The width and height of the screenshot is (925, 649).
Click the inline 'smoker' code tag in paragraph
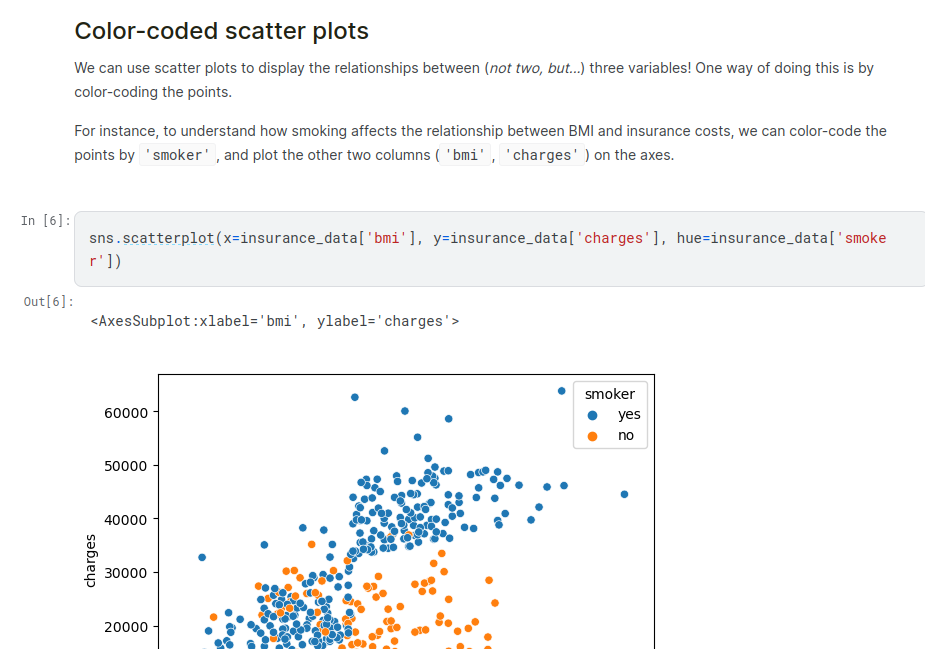pos(178,155)
